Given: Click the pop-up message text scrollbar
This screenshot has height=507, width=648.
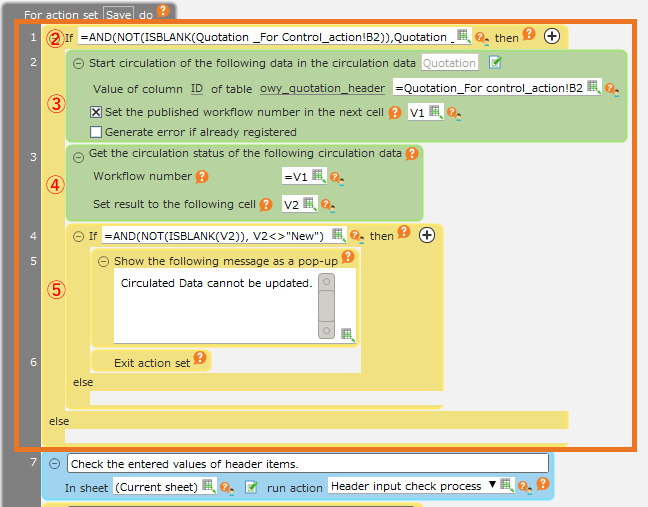Looking at the screenshot, I should tap(326, 306).
